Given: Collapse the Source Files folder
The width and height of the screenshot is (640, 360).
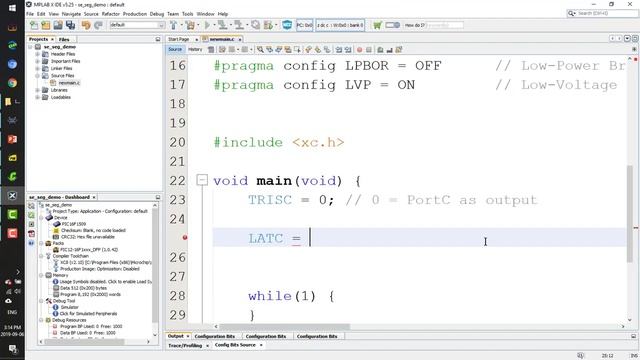Looking at the screenshot, I should (38, 76).
